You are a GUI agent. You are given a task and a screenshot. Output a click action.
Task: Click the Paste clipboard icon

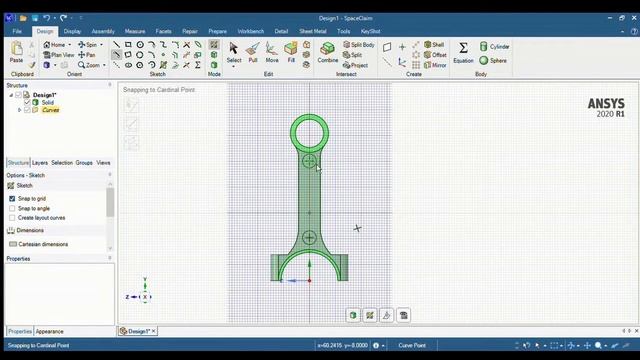click(16, 52)
